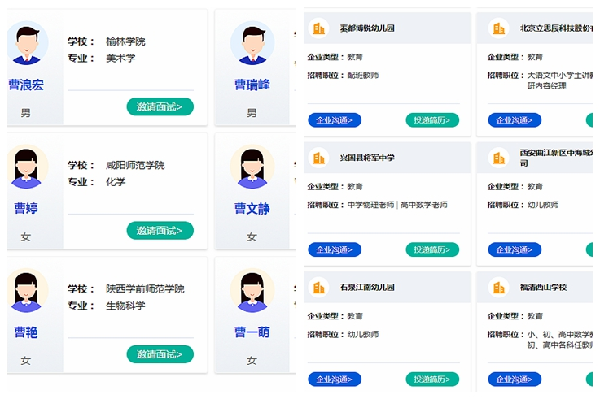Click 企业沟通 for 福清西山学校
The width and height of the screenshot is (600, 399).
coord(514,379)
